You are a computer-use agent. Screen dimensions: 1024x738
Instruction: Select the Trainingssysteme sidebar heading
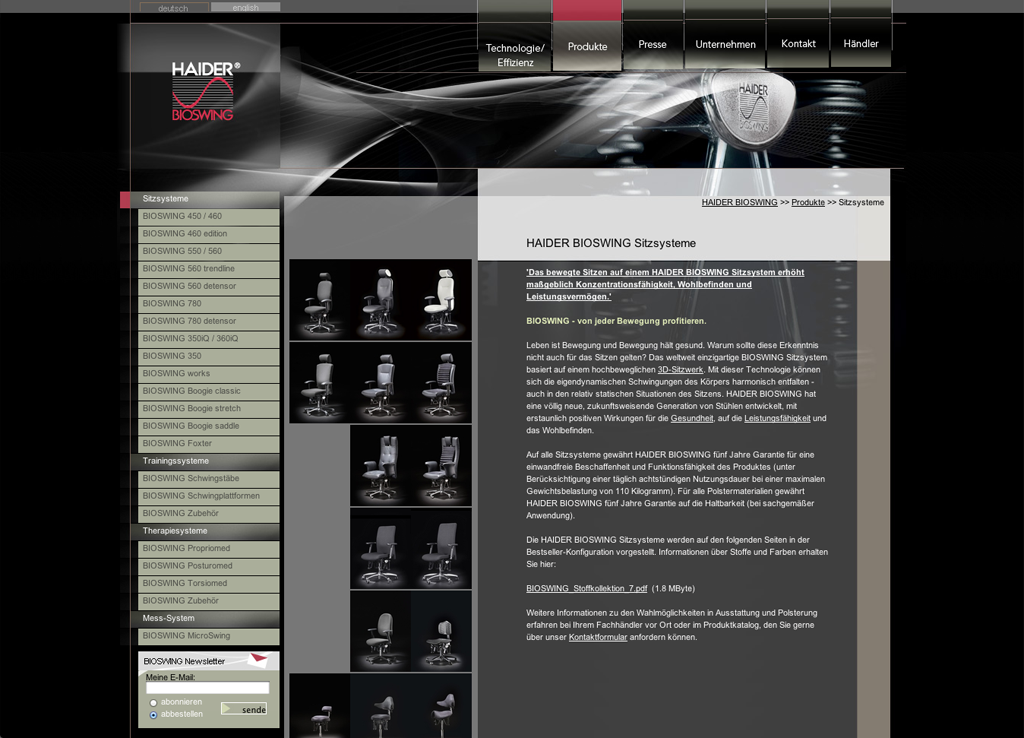click(x=205, y=461)
